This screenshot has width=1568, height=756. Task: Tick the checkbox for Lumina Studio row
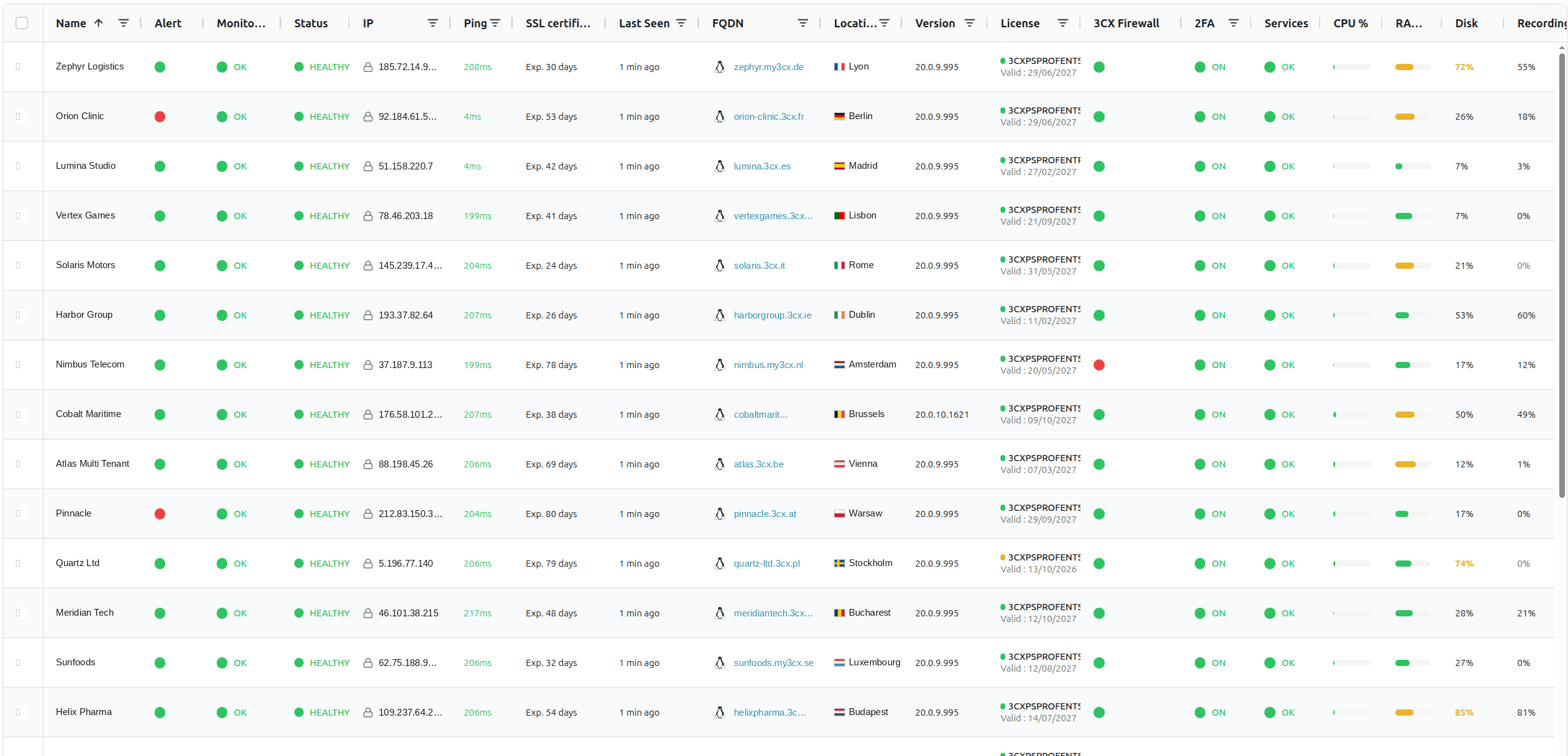coord(18,166)
